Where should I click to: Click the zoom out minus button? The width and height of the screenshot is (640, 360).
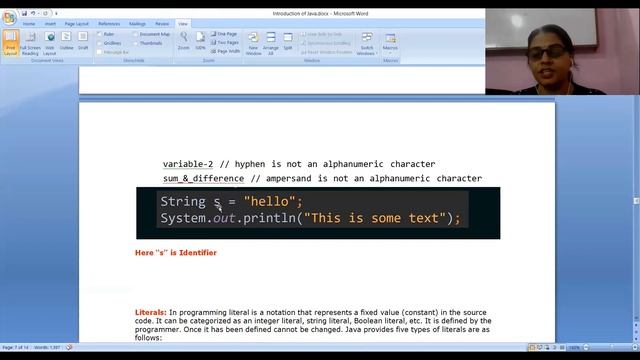586,347
